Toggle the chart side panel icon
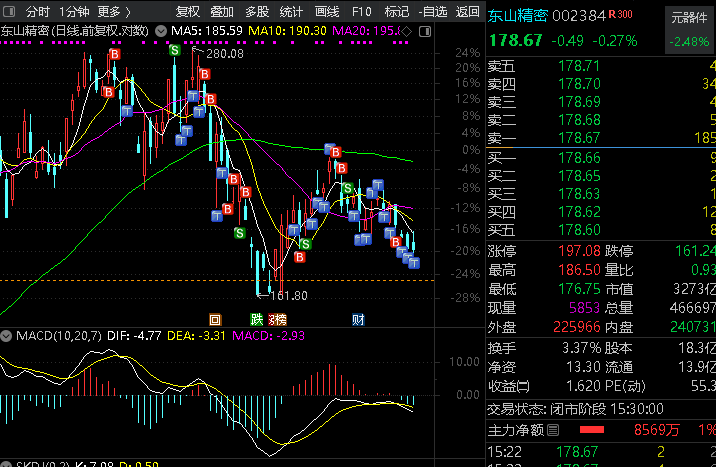Screen dimensions: 716x467 [x=425, y=31]
